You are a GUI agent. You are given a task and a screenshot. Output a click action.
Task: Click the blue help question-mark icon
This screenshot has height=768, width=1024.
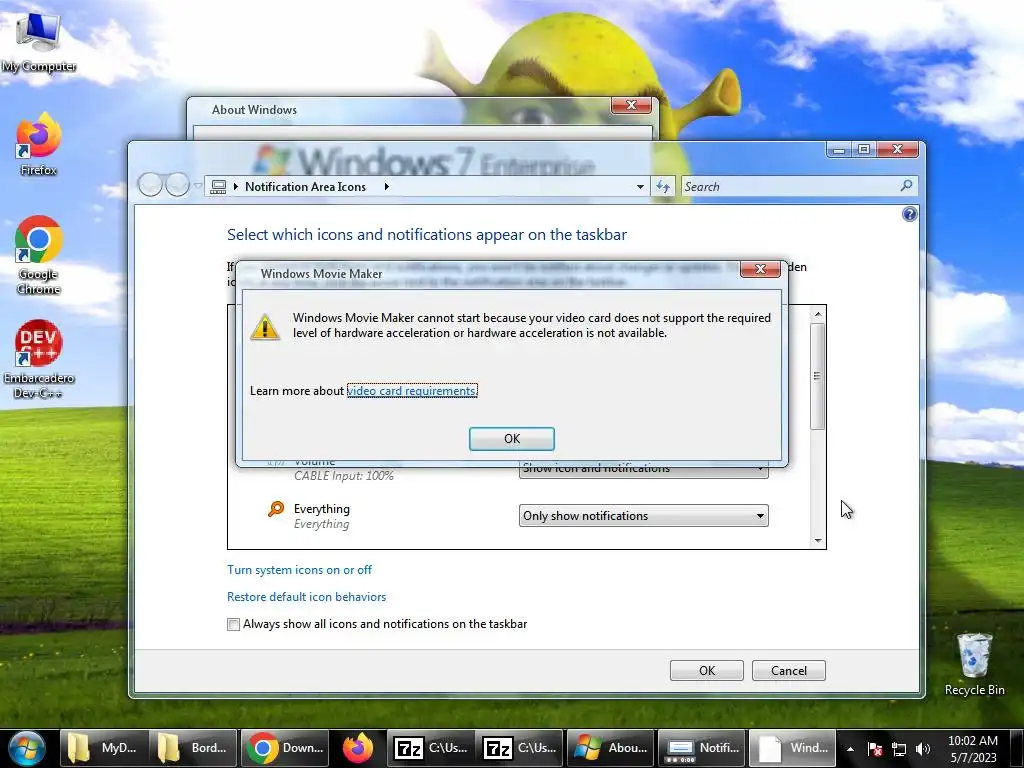[909, 214]
